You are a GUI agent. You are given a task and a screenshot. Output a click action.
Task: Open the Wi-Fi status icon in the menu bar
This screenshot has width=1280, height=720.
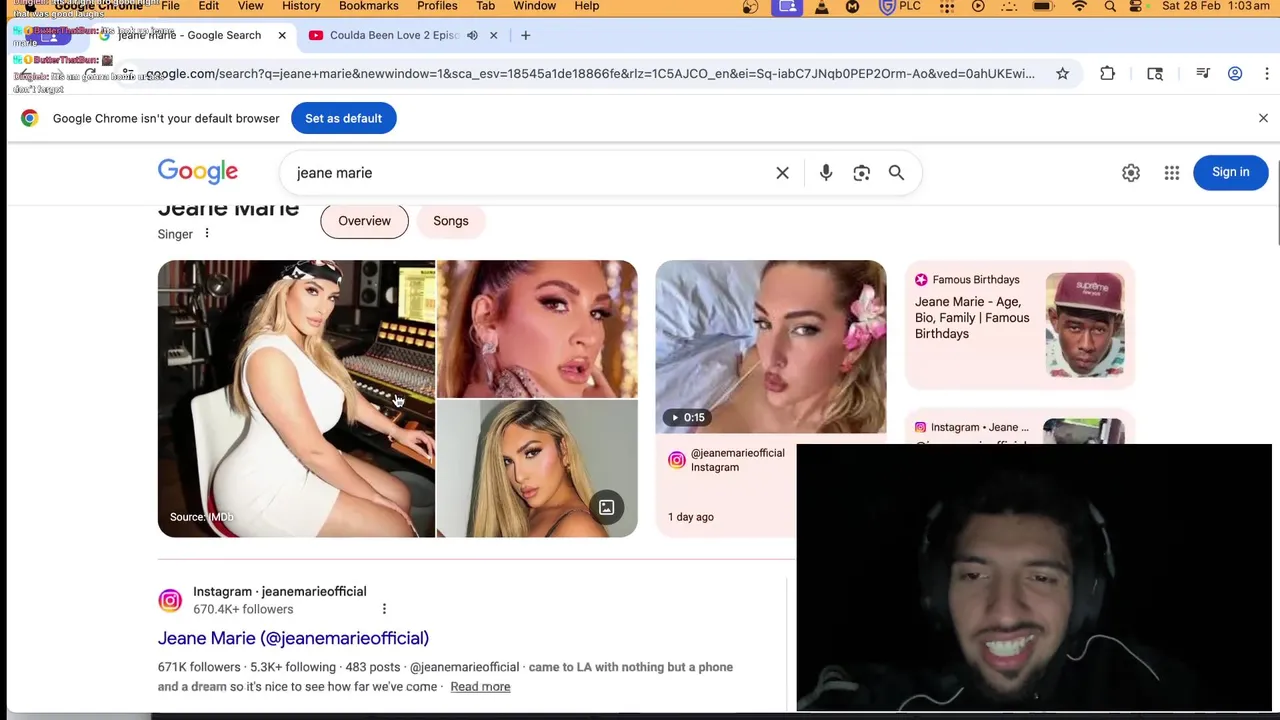pyautogui.click(x=1079, y=6)
